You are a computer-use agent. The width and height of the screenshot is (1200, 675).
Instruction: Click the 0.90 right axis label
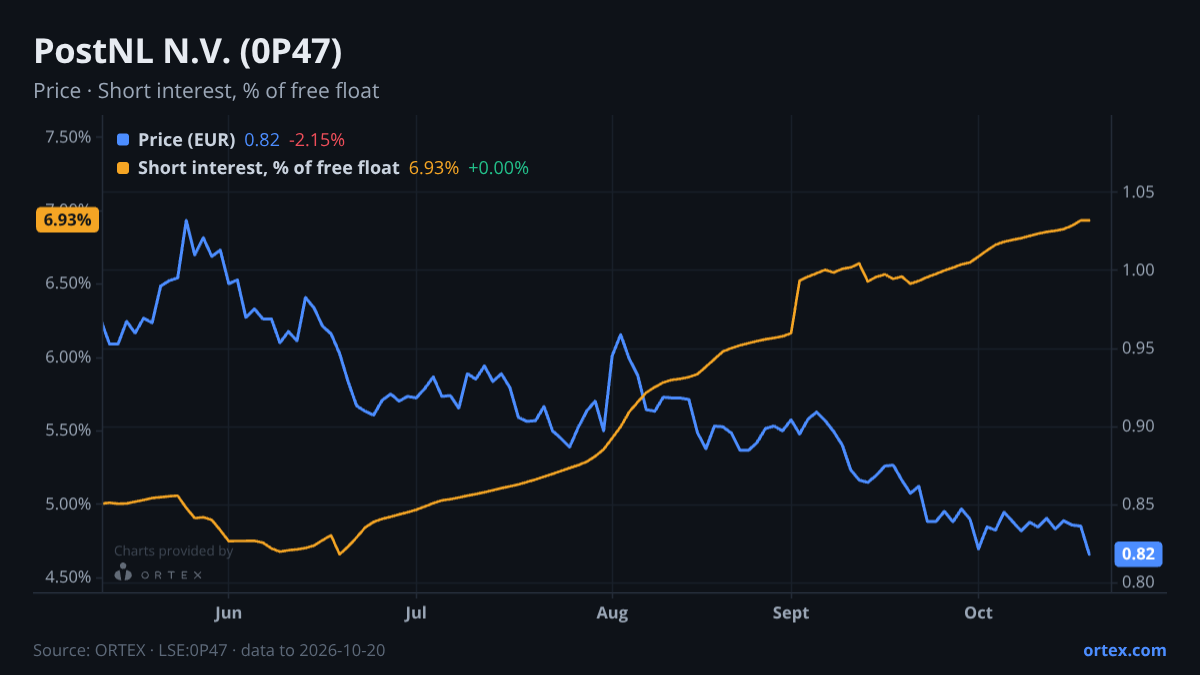pyautogui.click(x=1139, y=426)
